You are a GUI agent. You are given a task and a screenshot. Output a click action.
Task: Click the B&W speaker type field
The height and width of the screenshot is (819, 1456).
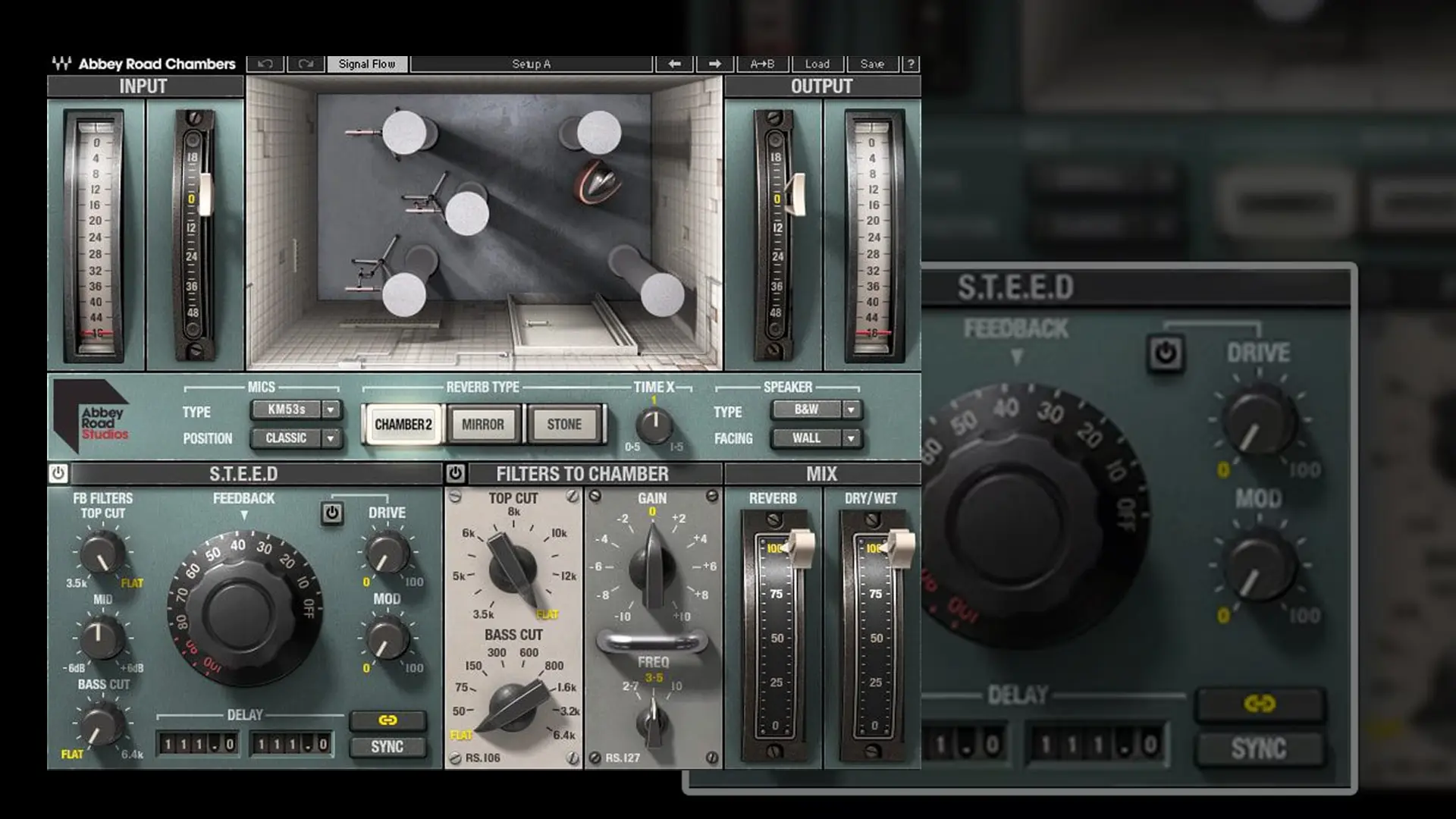click(807, 409)
